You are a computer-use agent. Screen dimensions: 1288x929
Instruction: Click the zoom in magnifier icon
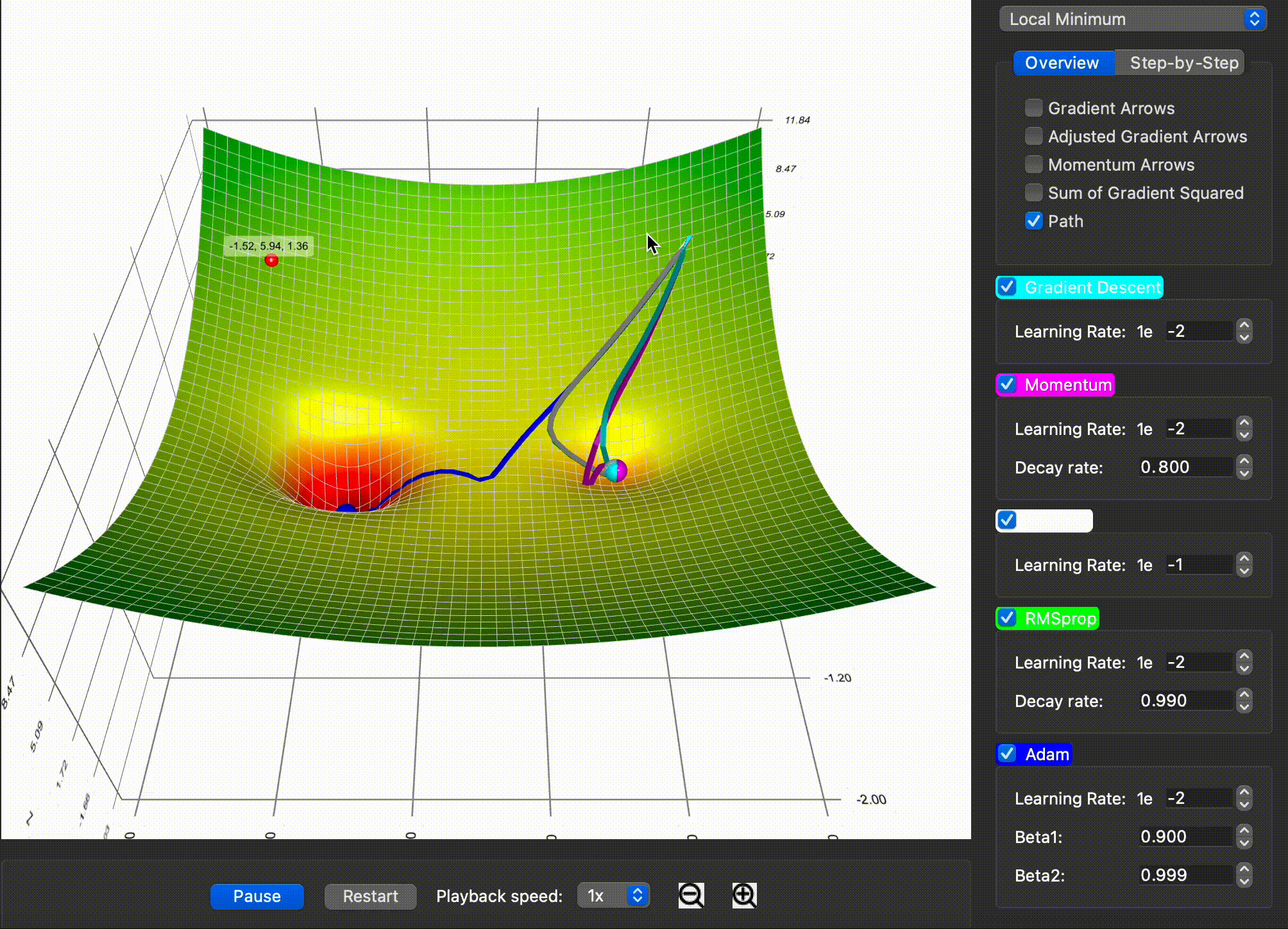point(744,895)
